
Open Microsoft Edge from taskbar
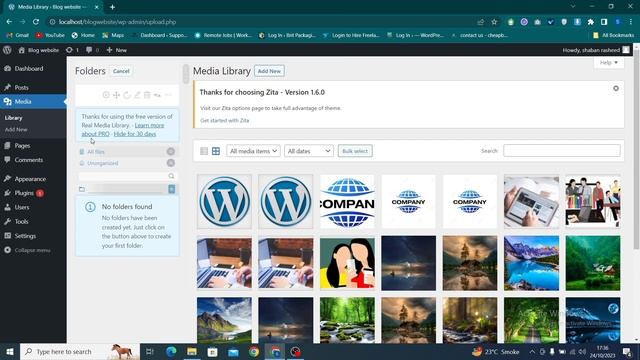pyautogui.click(x=171, y=351)
